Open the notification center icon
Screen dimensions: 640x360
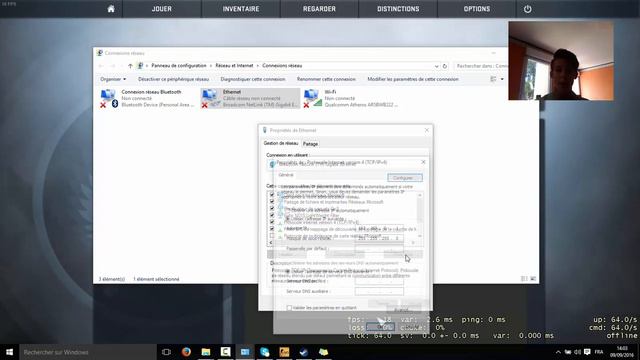(x=587, y=352)
